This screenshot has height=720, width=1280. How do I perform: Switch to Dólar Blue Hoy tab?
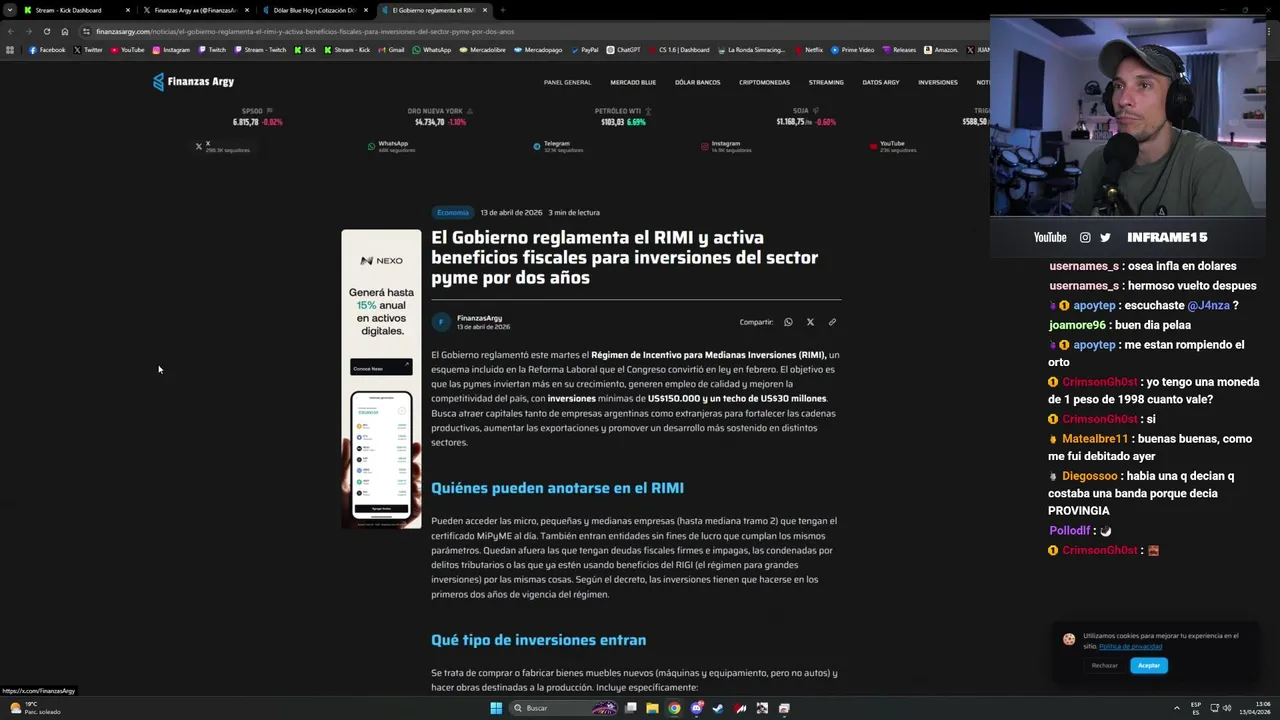click(x=314, y=10)
